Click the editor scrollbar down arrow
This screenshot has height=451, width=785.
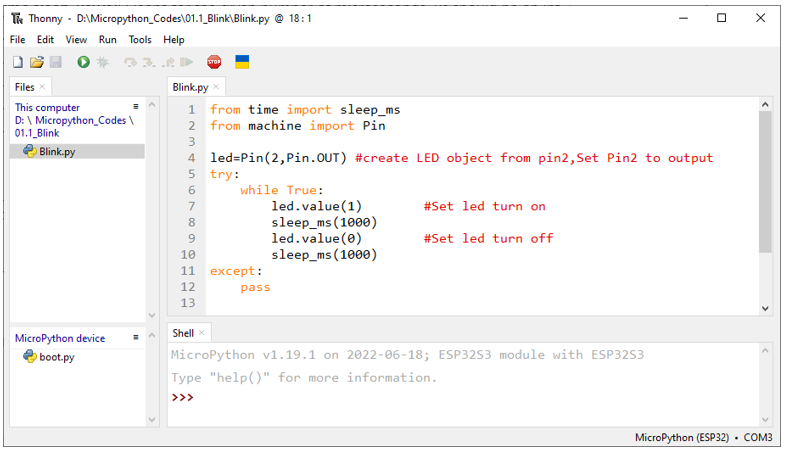pyautogui.click(x=765, y=308)
